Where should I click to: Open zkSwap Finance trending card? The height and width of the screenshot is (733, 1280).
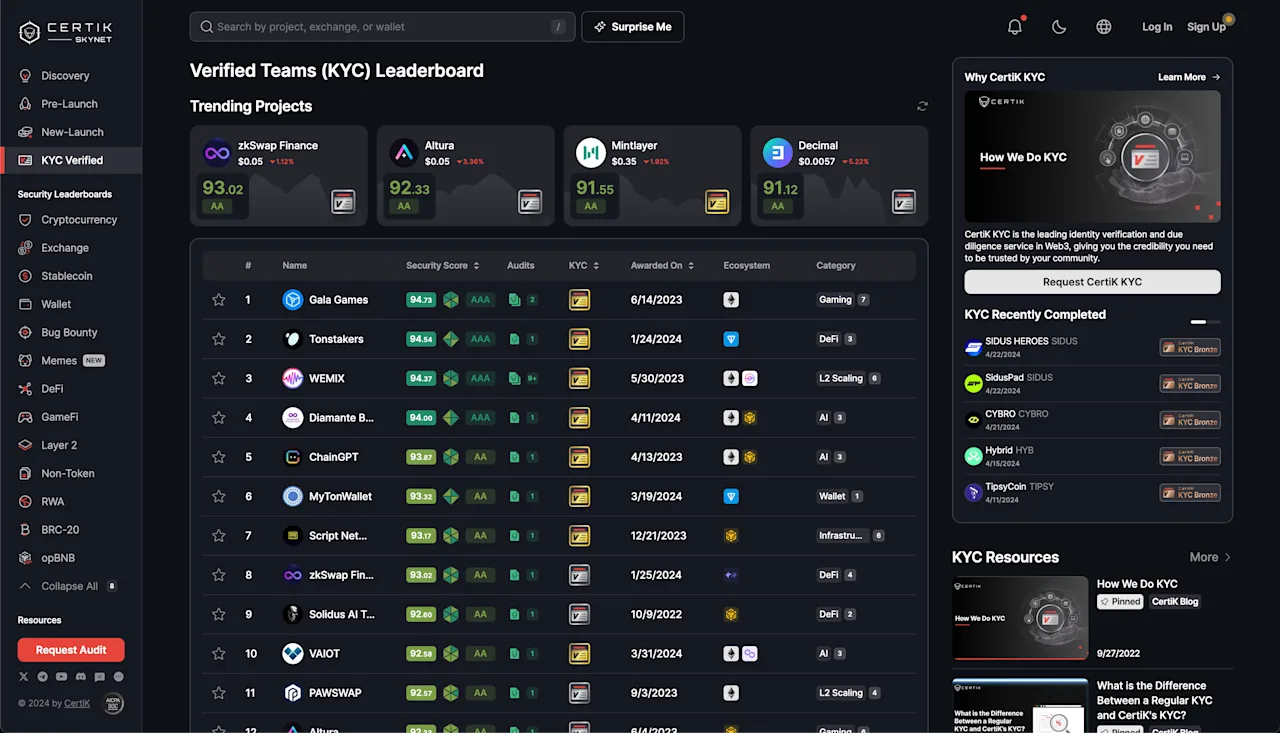click(278, 175)
